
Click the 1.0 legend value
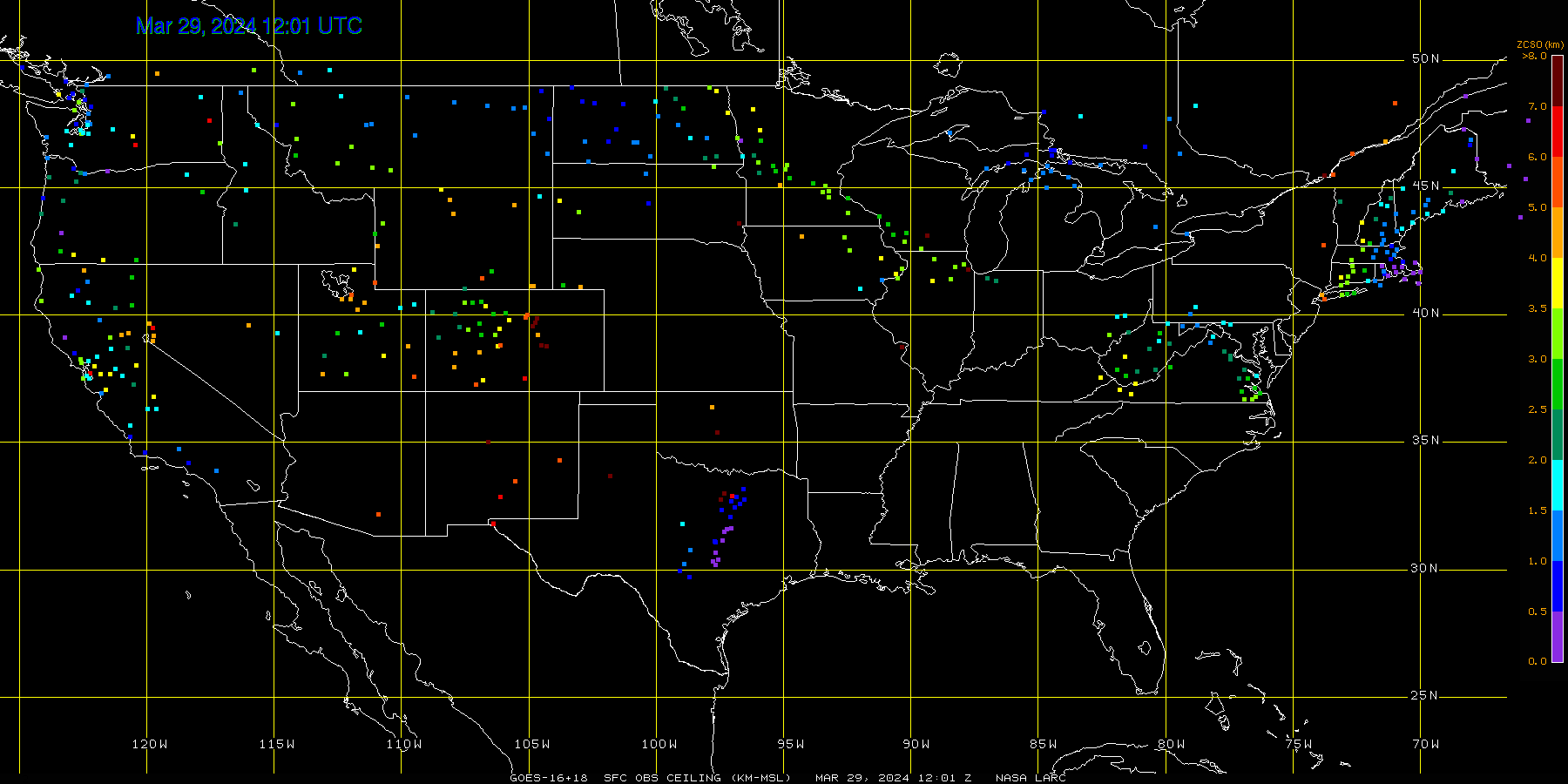(x=1538, y=562)
